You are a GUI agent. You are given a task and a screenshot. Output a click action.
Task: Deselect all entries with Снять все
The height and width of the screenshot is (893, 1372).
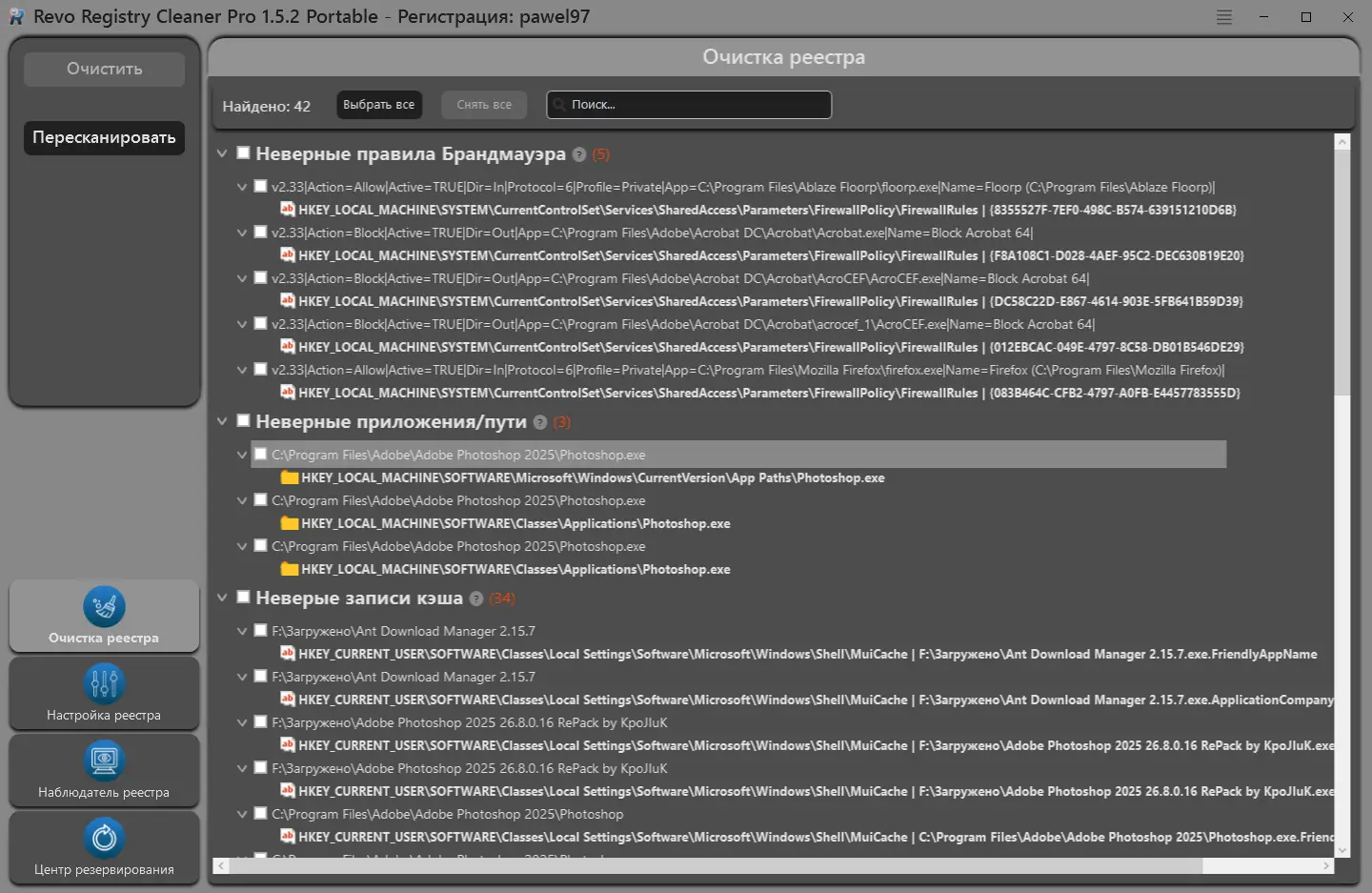click(x=484, y=105)
